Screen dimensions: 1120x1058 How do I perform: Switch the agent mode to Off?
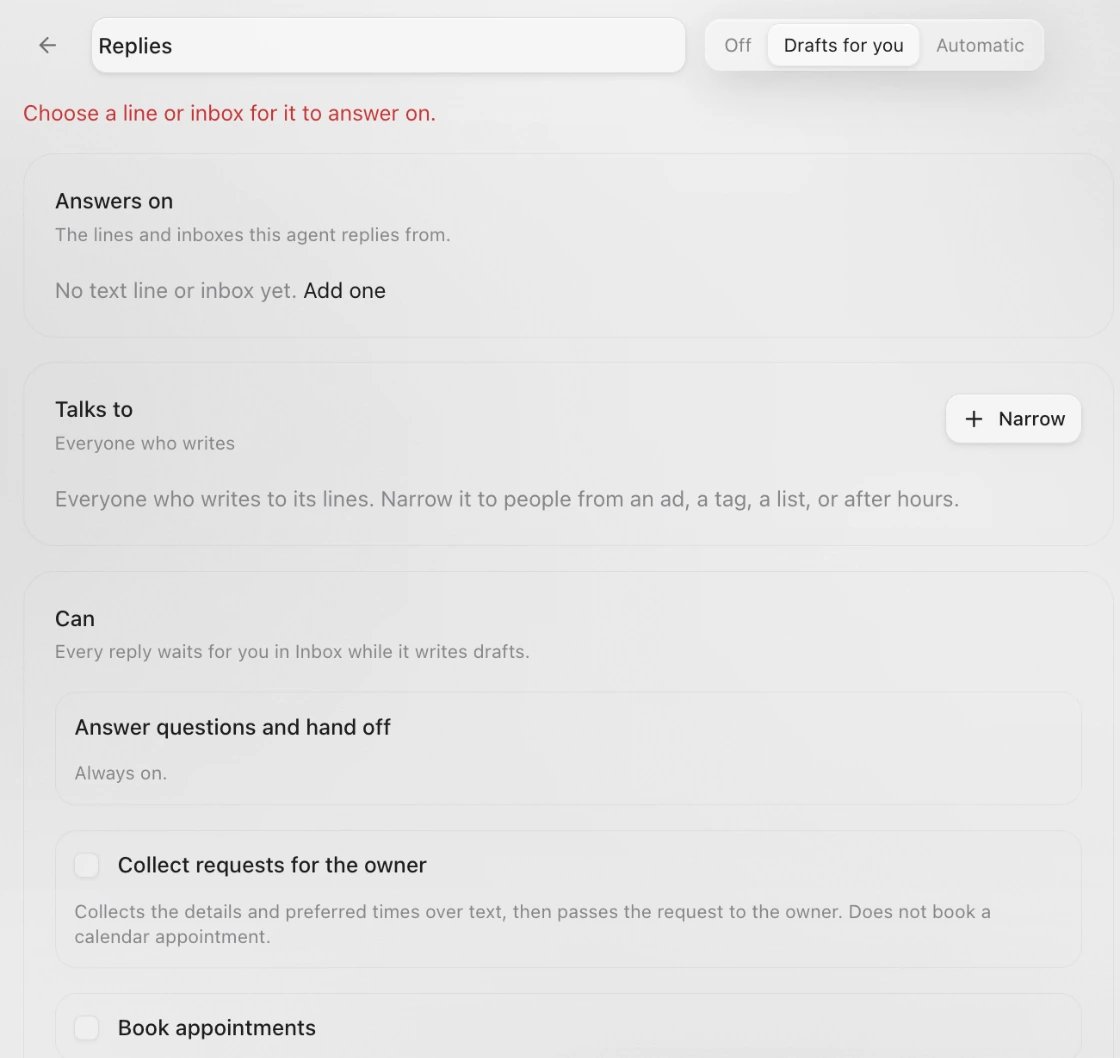(737, 45)
